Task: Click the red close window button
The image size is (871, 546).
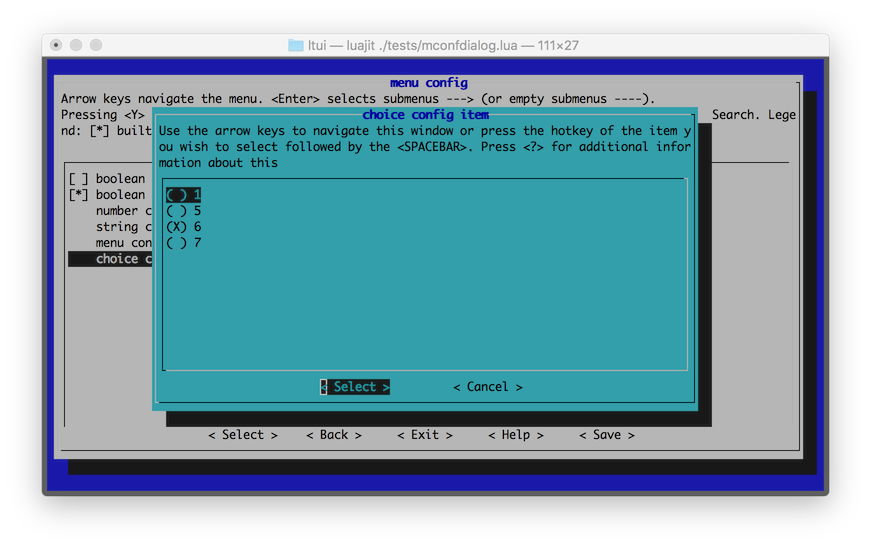Action: click(56, 45)
